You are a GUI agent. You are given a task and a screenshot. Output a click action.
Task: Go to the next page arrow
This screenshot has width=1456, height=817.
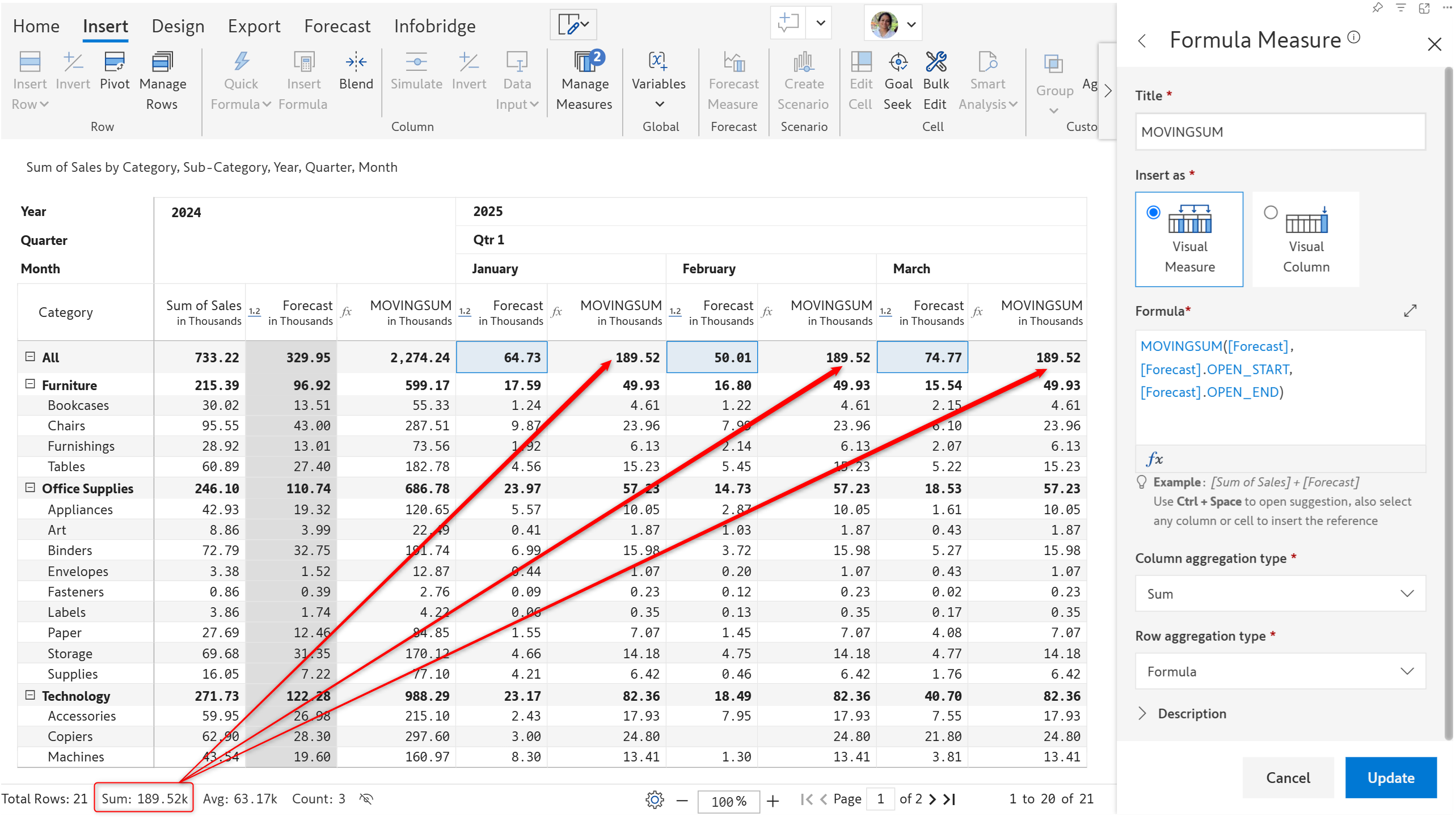click(932, 800)
